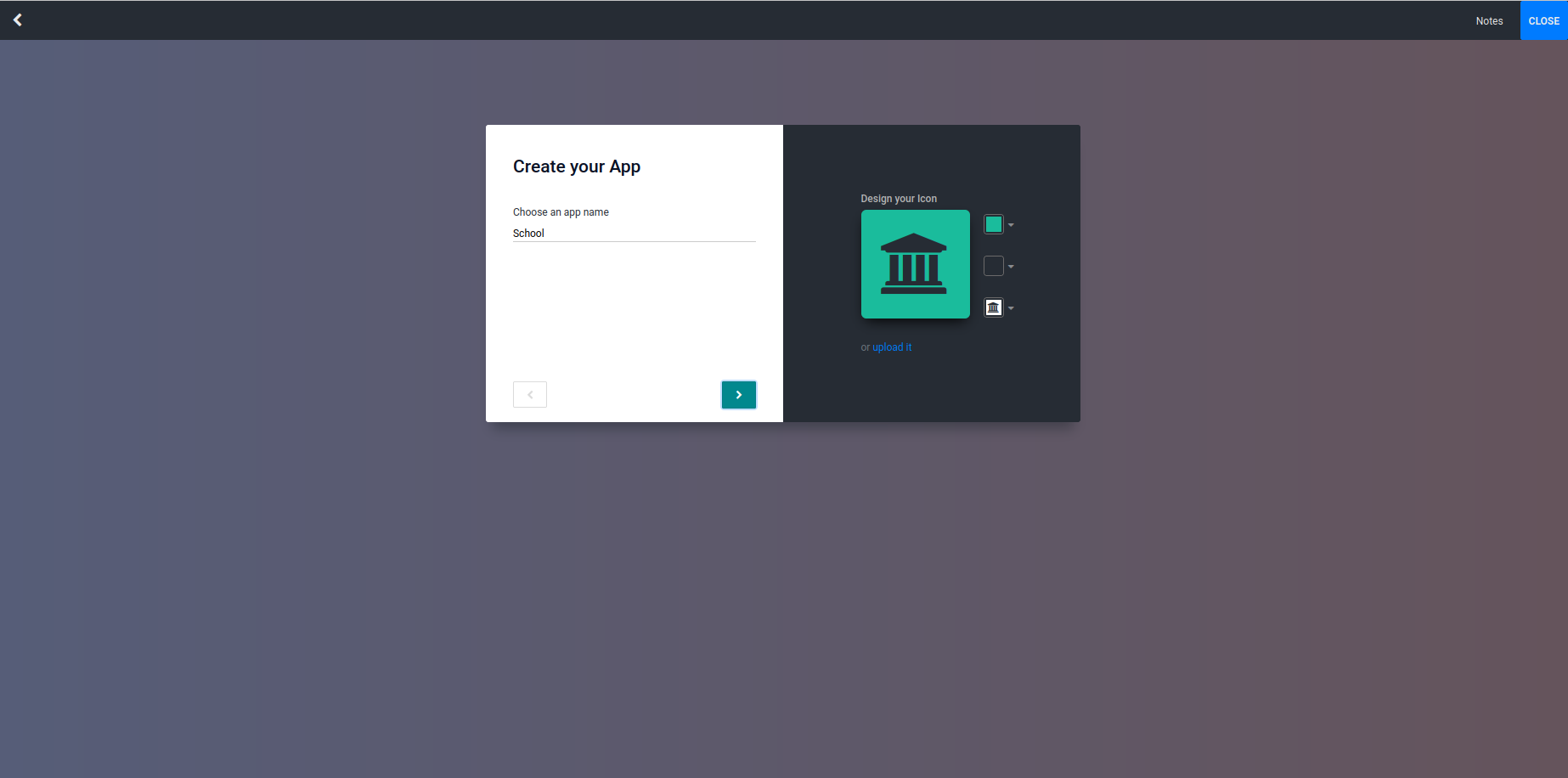The height and width of the screenshot is (778, 1568).
Task: Open the Notes menu item
Action: click(x=1489, y=20)
